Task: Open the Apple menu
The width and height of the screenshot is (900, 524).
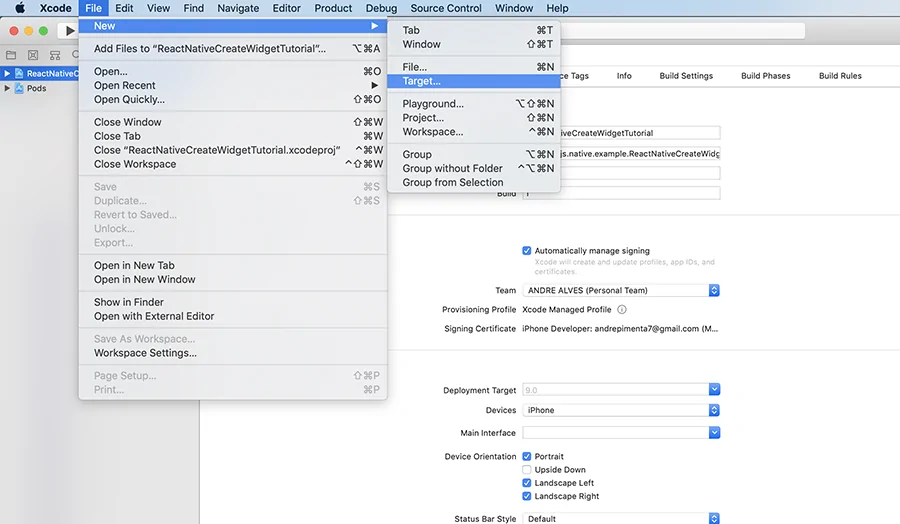Action: (20, 8)
